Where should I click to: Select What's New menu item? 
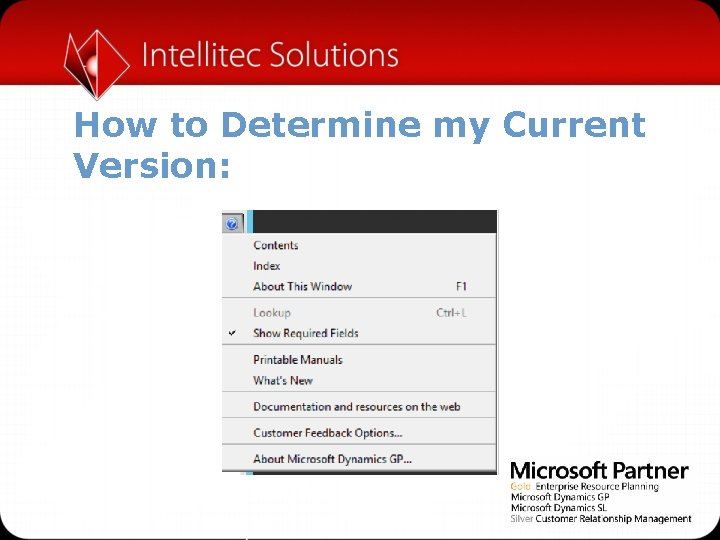[x=359, y=380]
